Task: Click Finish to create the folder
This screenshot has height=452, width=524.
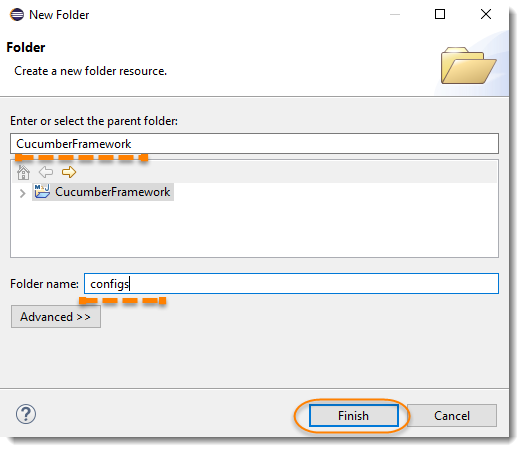Action: tap(354, 416)
